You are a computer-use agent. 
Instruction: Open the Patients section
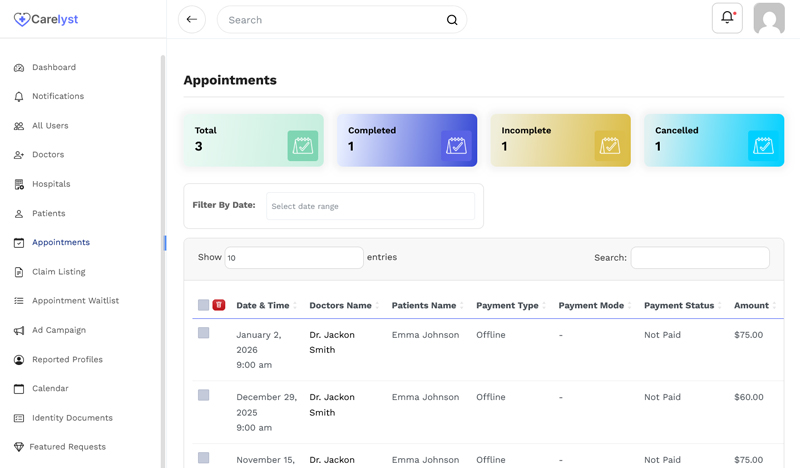click(x=48, y=213)
